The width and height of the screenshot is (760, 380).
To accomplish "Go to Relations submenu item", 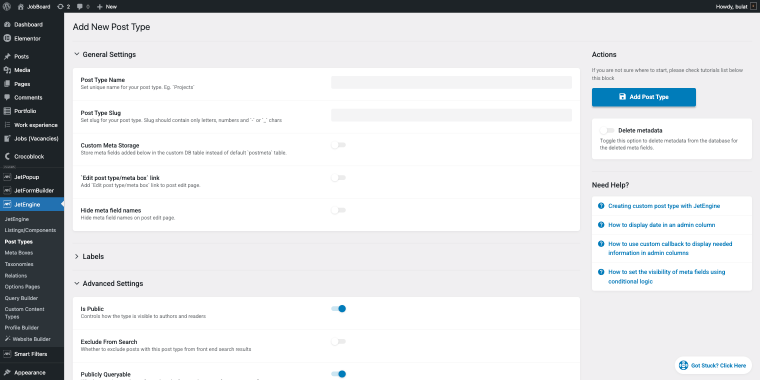I will [x=16, y=275].
